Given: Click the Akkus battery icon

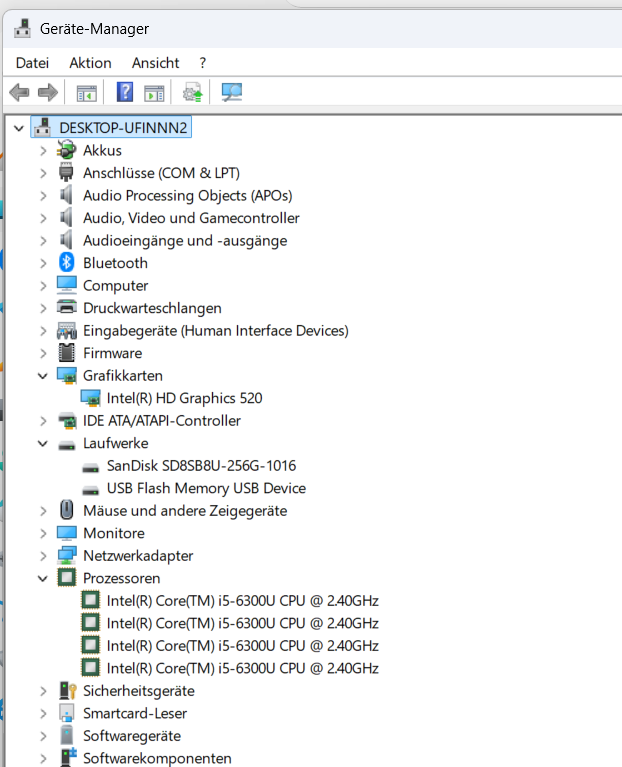Looking at the screenshot, I should (x=67, y=150).
